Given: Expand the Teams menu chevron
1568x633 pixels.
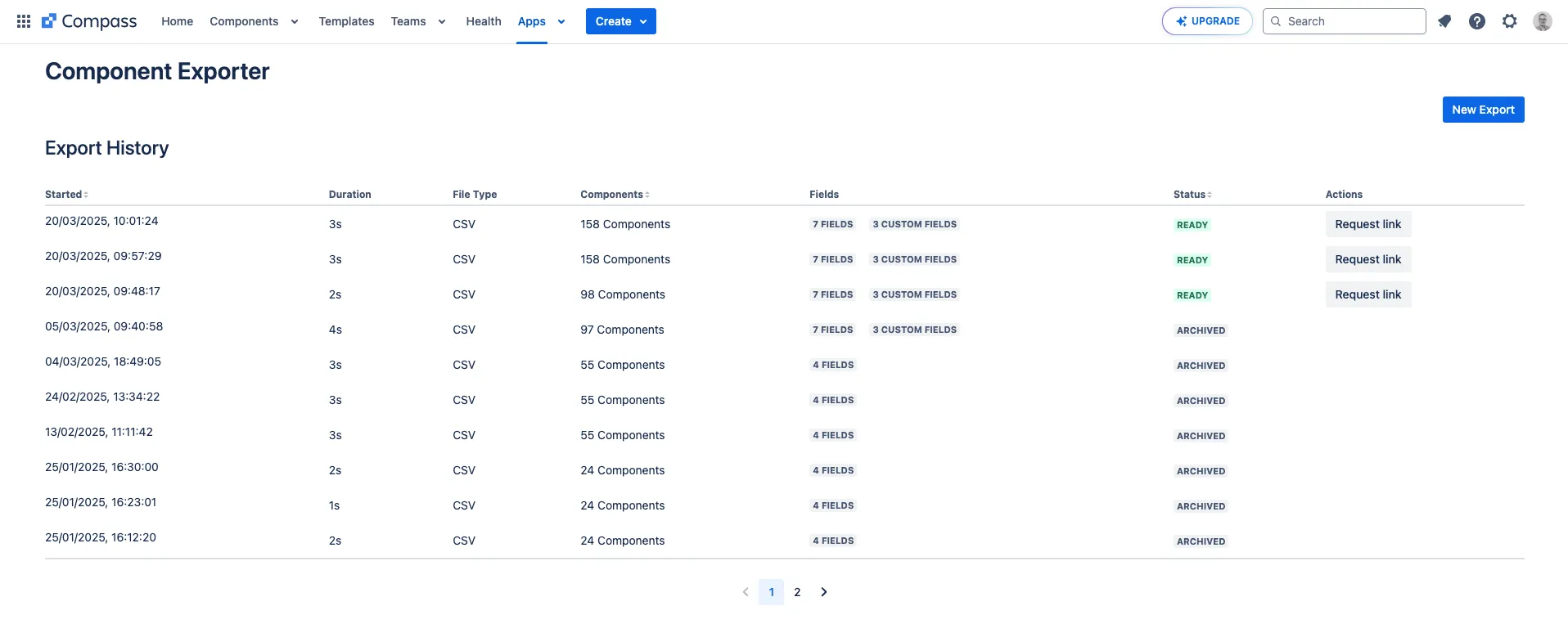Looking at the screenshot, I should point(442,22).
